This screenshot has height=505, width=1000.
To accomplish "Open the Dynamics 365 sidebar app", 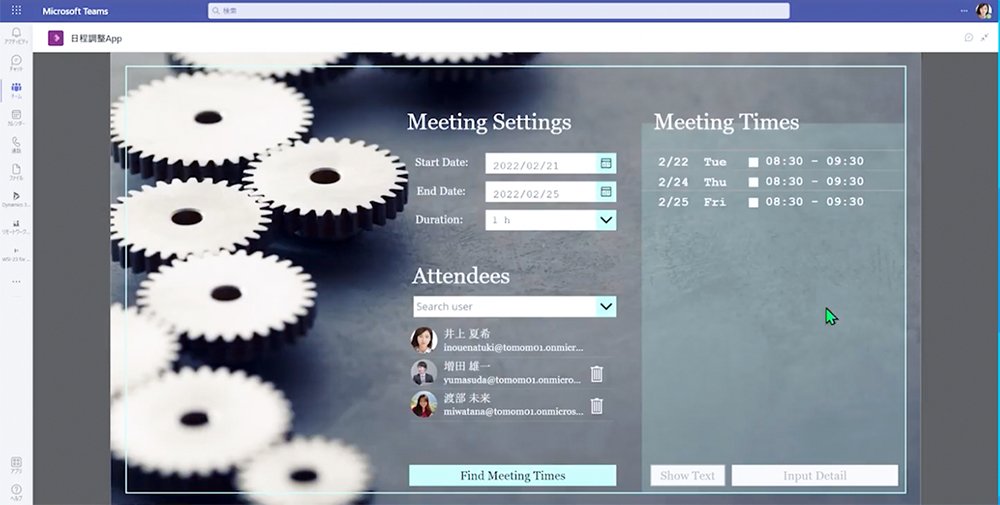I will point(16,199).
